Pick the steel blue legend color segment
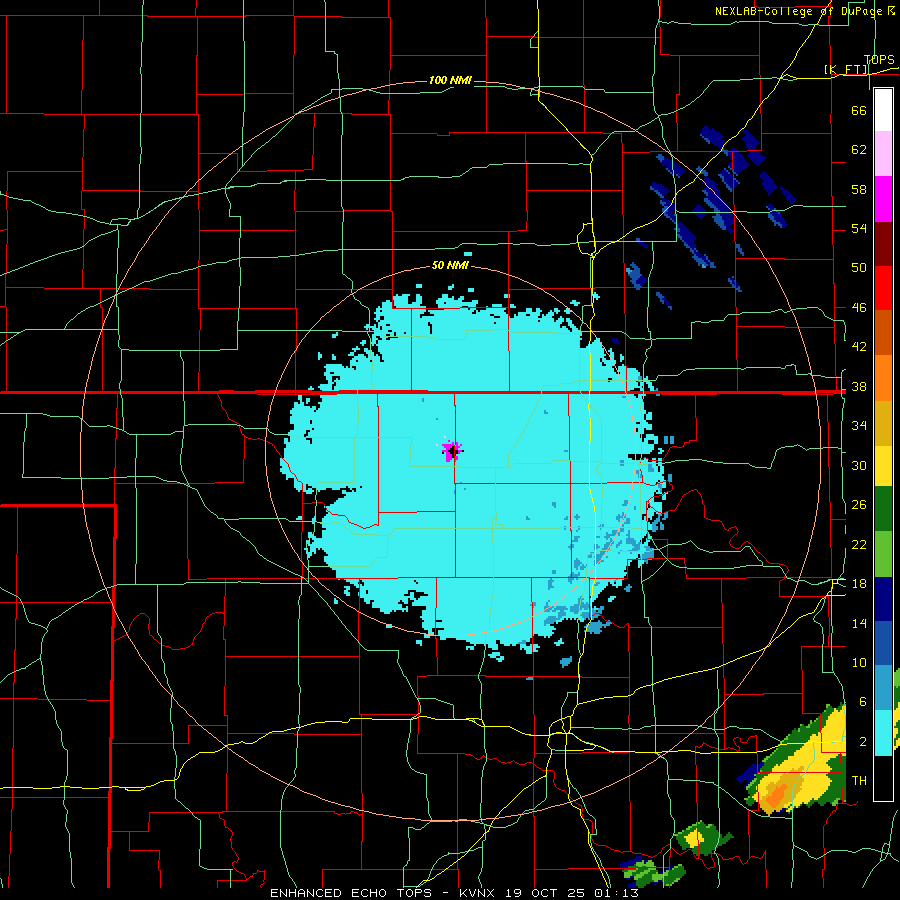 (x=883, y=687)
